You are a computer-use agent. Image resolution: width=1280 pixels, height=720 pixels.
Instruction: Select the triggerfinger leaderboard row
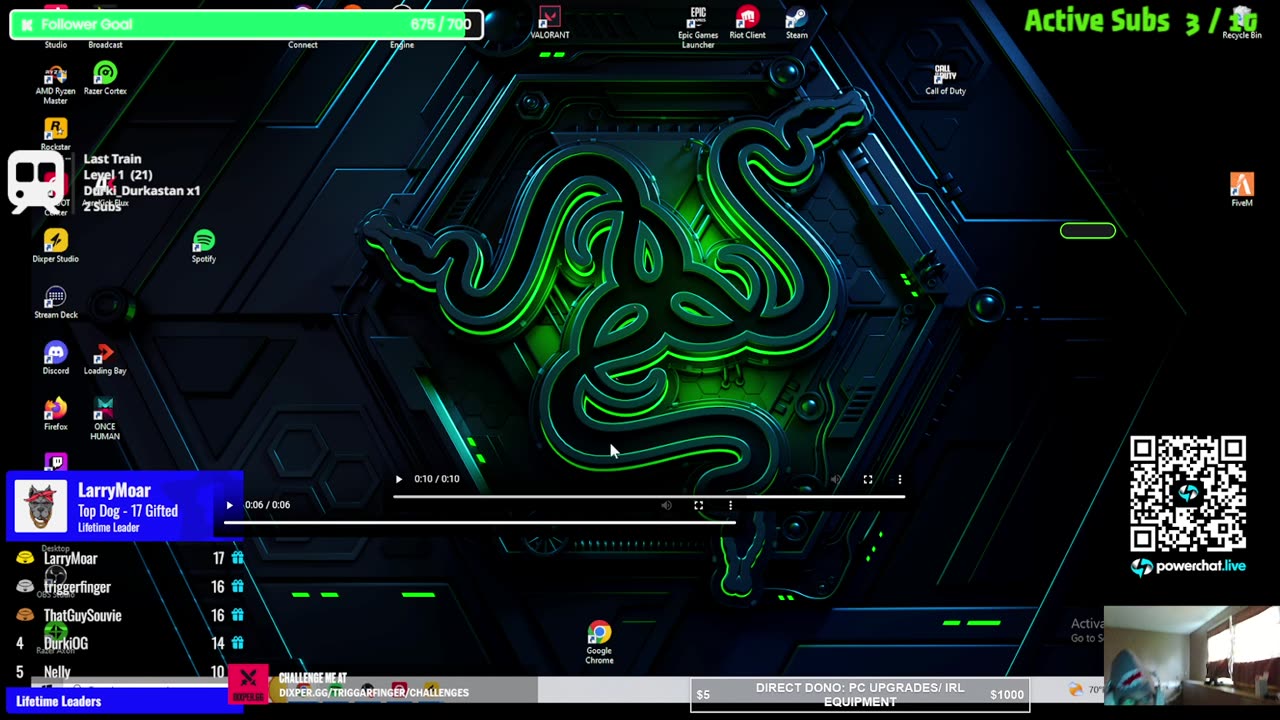click(129, 587)
